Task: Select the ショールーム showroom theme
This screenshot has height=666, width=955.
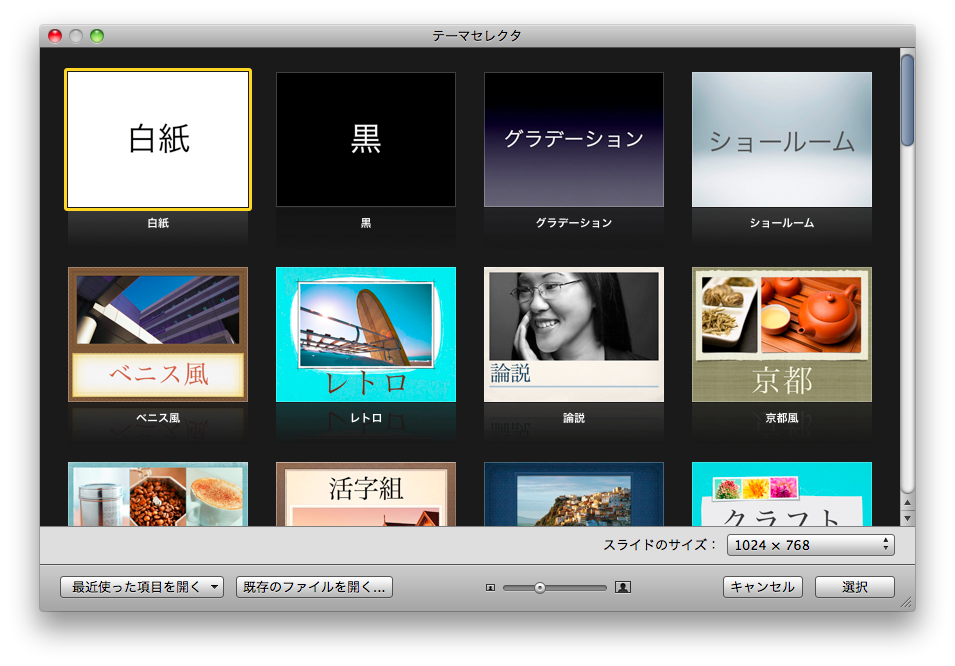Action: pos(781,140)
